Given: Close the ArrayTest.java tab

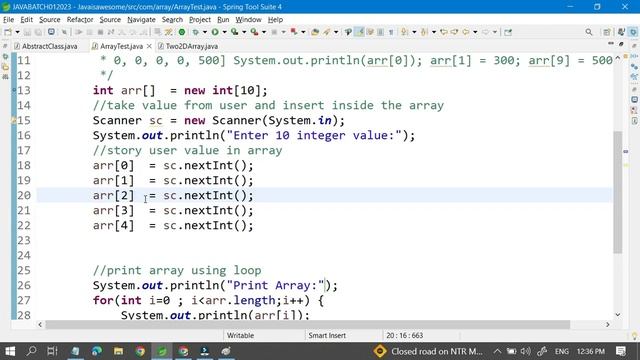Looking at the screenshot, I should point(149,46).
